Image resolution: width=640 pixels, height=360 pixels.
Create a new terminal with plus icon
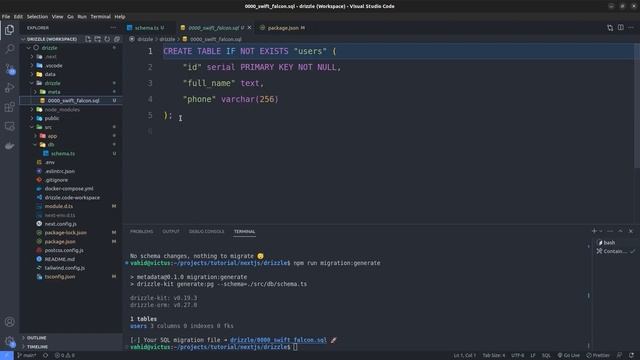pyautogui.click(x=594, y=231)
